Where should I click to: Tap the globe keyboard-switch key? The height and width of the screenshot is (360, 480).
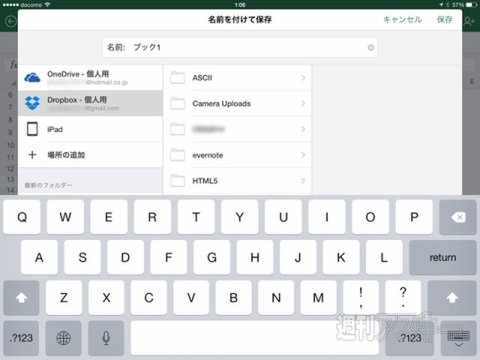click(x=63, y=338)
